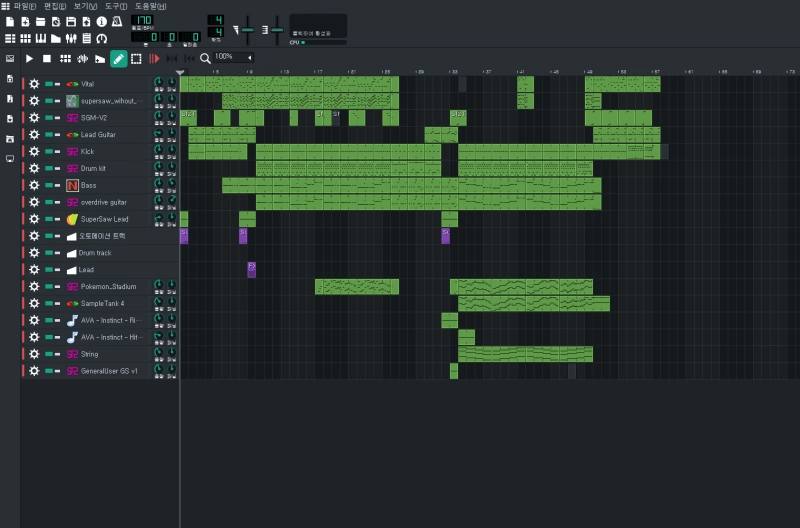Start playback in the Song Editor
This screenshot has width=800, height=528.
29,59
